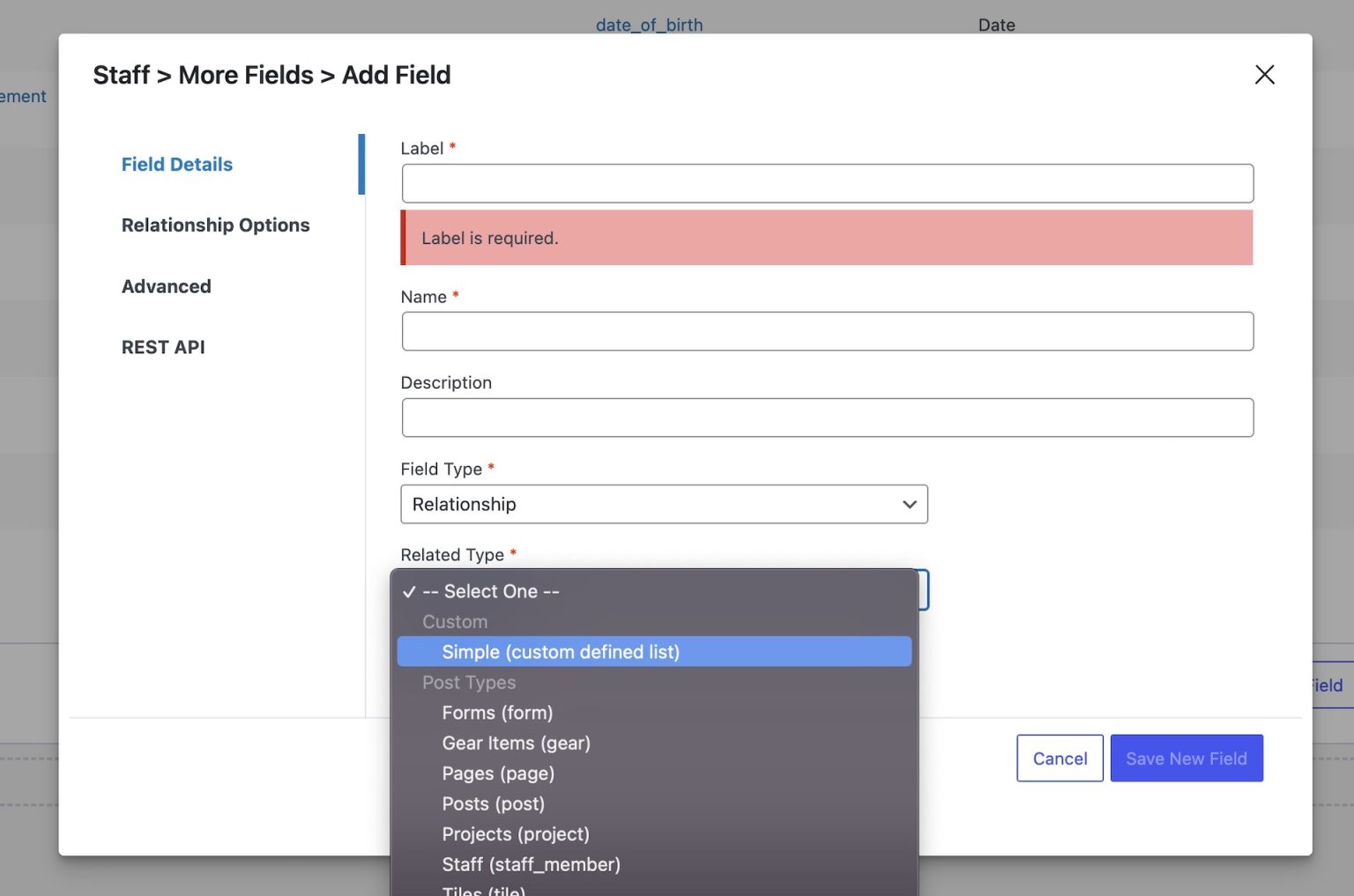
Task: Select "Gear Items (gear)" from the list
Action: click(x=516, y=743)
